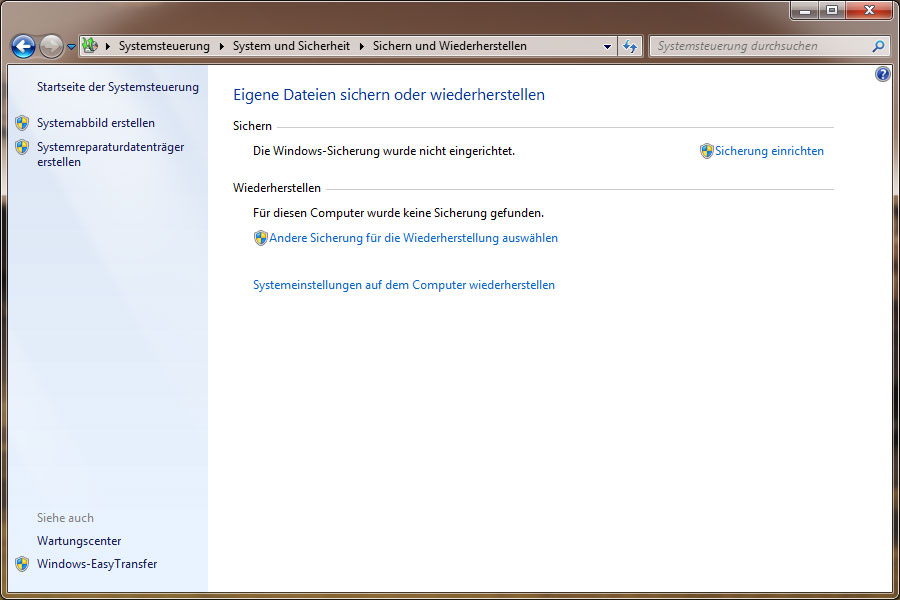Close the window with red X
The image size is (900, 600).
(x=869, y=10)
